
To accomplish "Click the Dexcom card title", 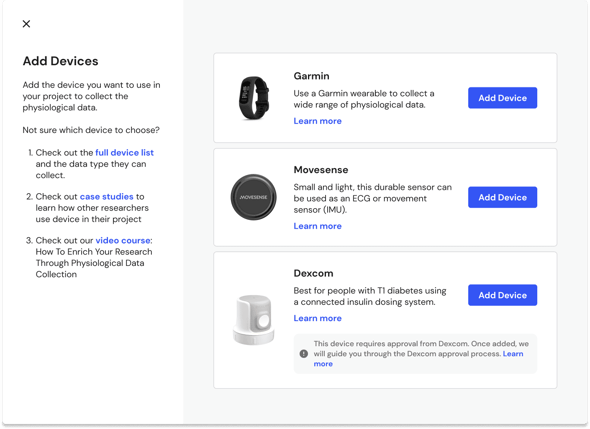I will click(x=313, y=273).
